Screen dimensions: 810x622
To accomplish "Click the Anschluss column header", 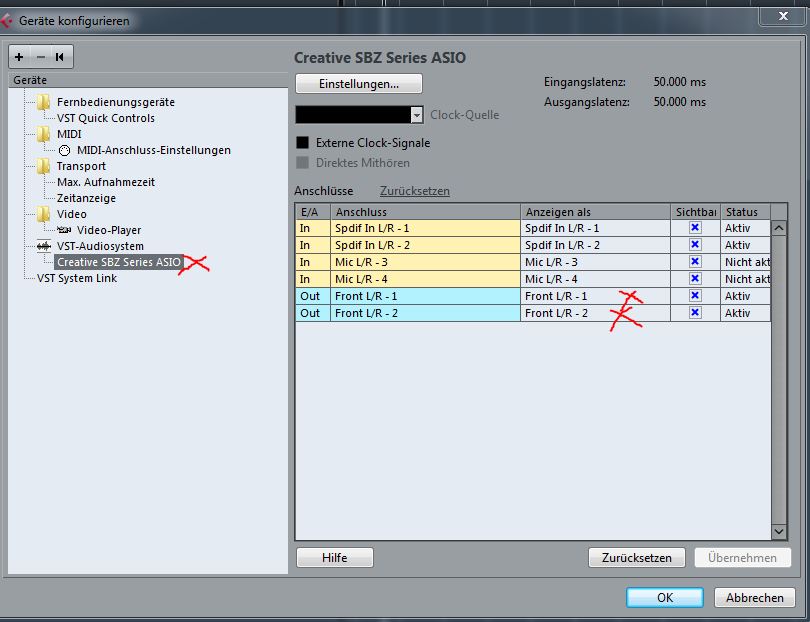I will click(425, 212).
